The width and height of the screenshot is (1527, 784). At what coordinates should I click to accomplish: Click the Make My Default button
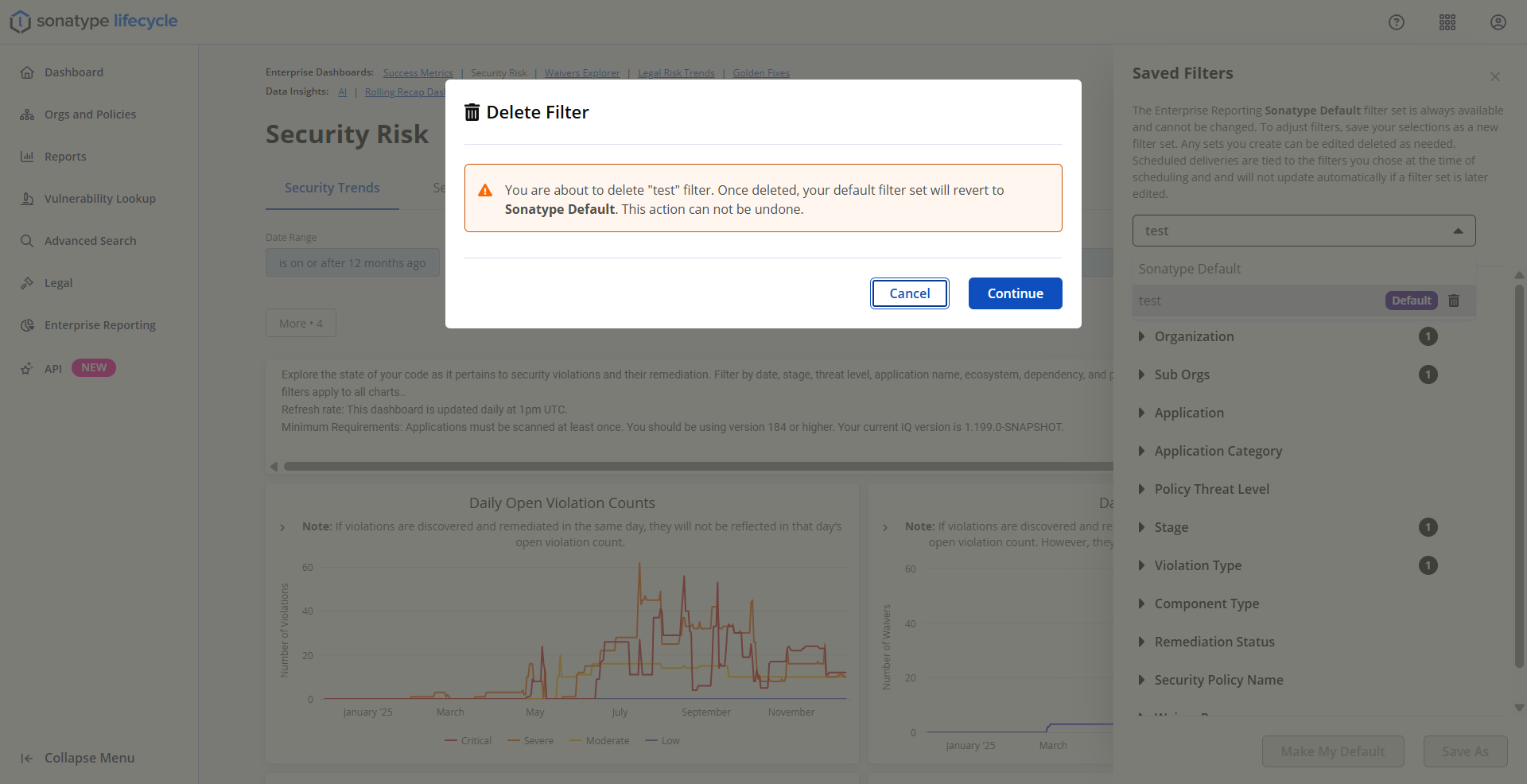click(1333, 751)
